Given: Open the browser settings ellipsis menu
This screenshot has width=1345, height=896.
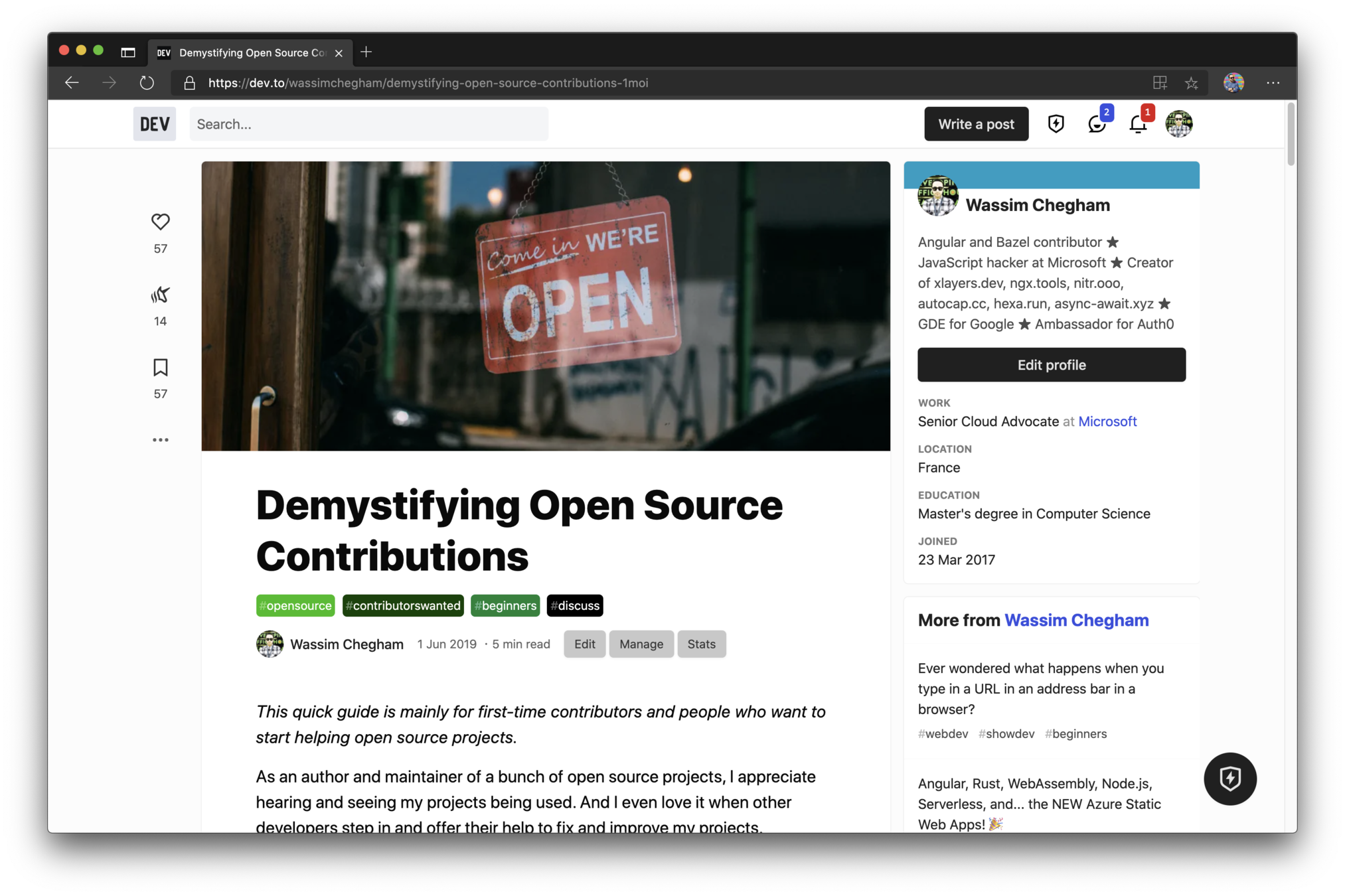Looking at the screenshot, I should (x=1273, y=83).
